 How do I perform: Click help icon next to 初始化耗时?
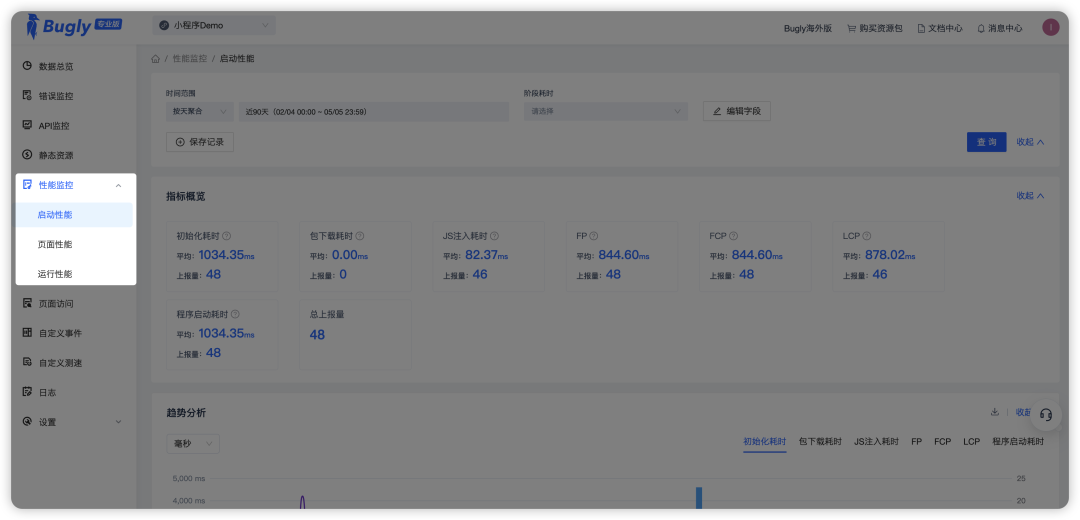click(x=227, y=236)
